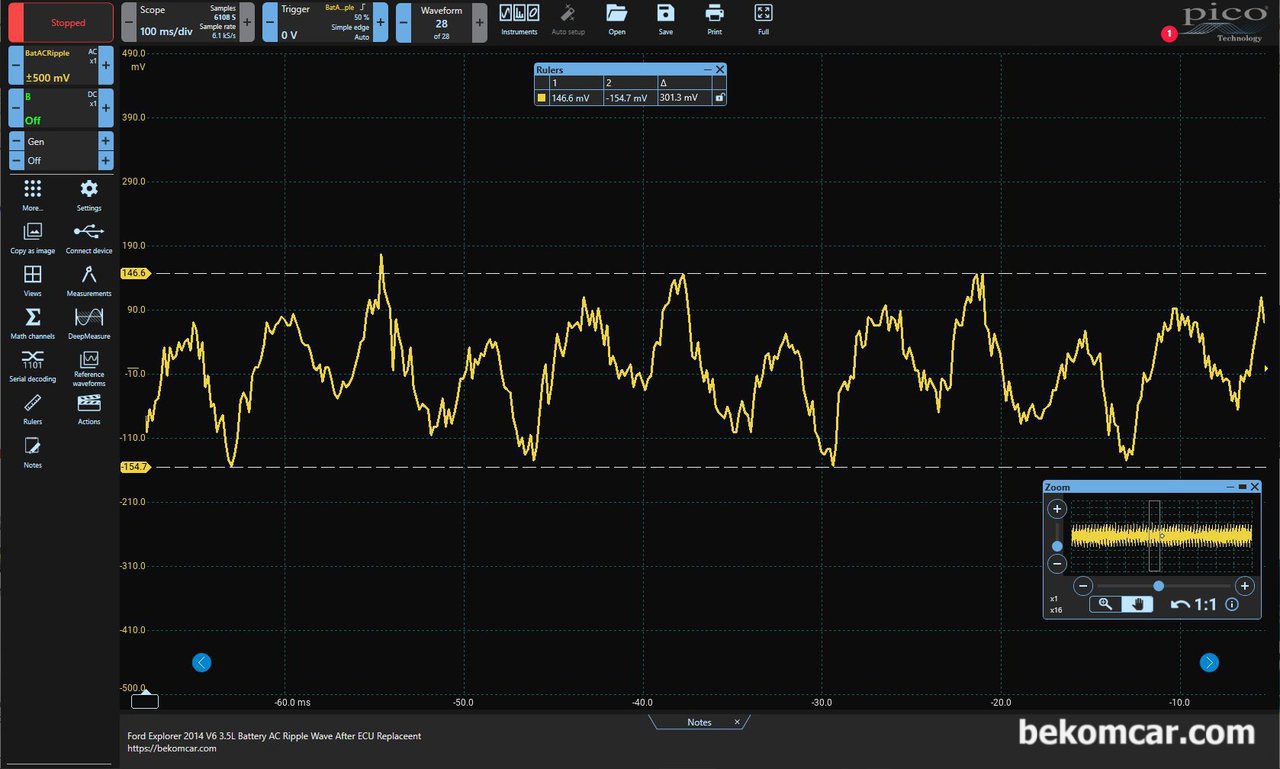The height and width of the screenshot is (769, 1280).
Task: Open the Actions clapperboard tool
Action: pos(89,409)
